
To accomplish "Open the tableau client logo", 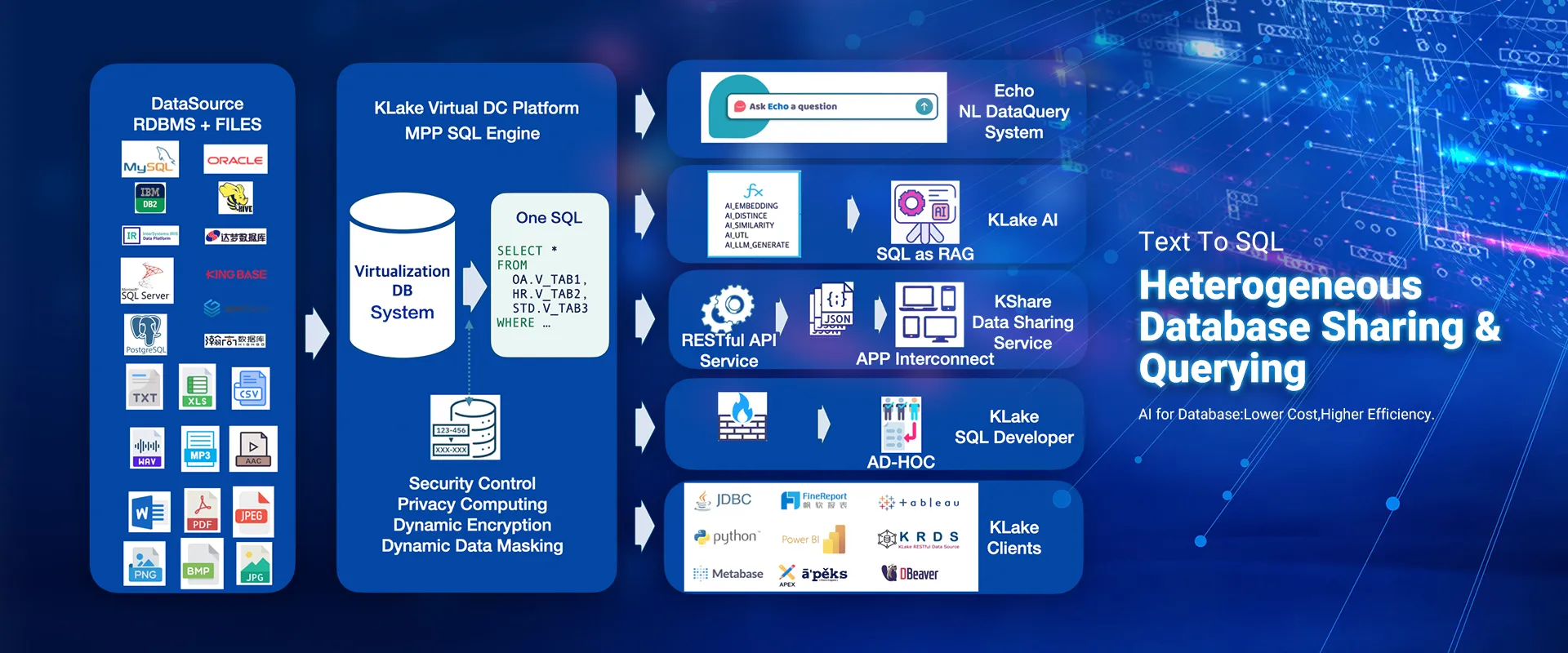I will point(919,503).
